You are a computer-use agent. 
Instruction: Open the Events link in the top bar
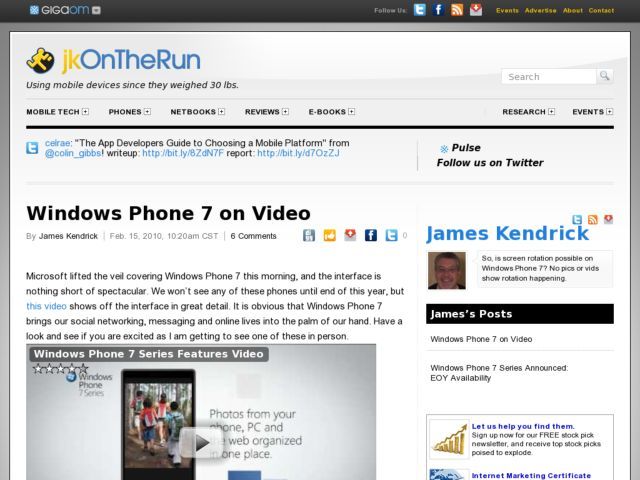(x=507, y=11)
